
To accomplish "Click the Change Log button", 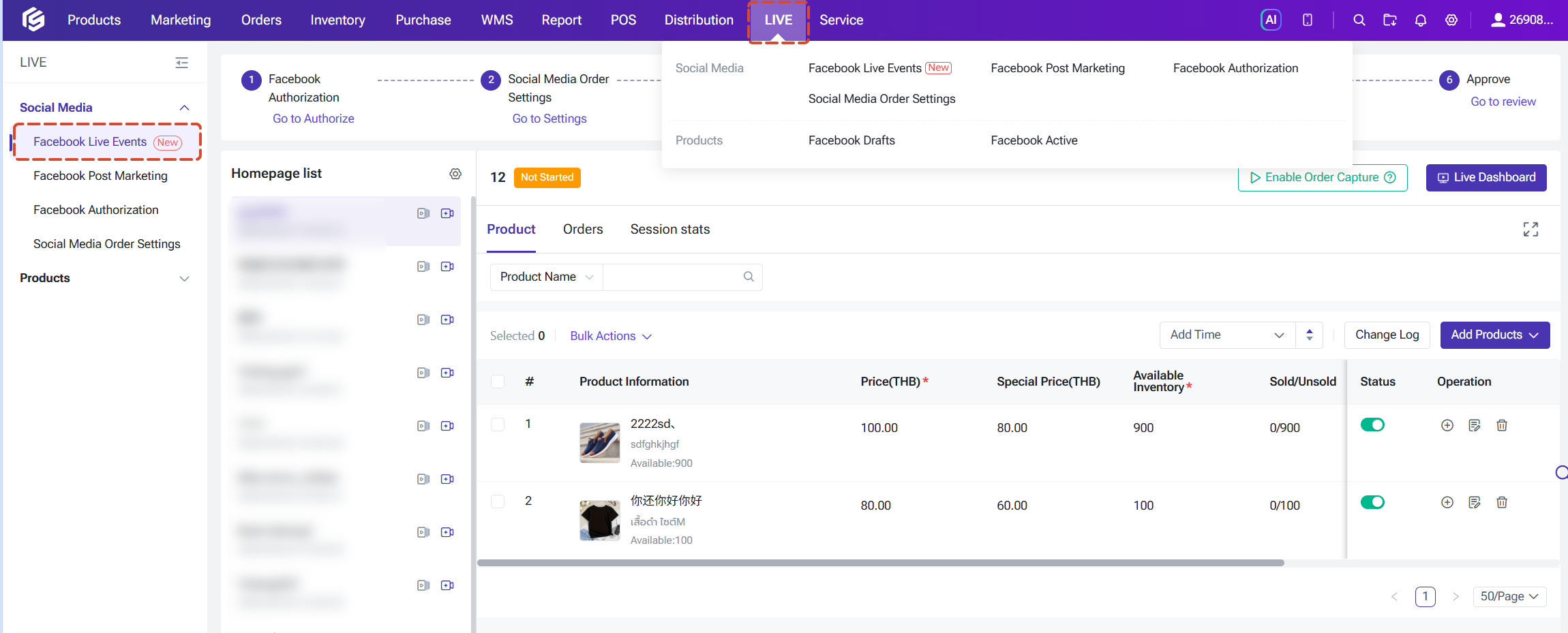I will [x=1387, y=335].
